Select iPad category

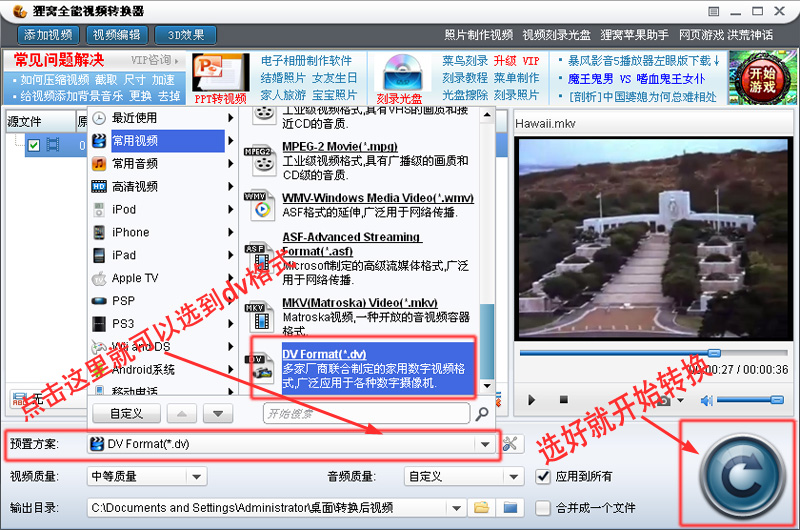point(162,255)
